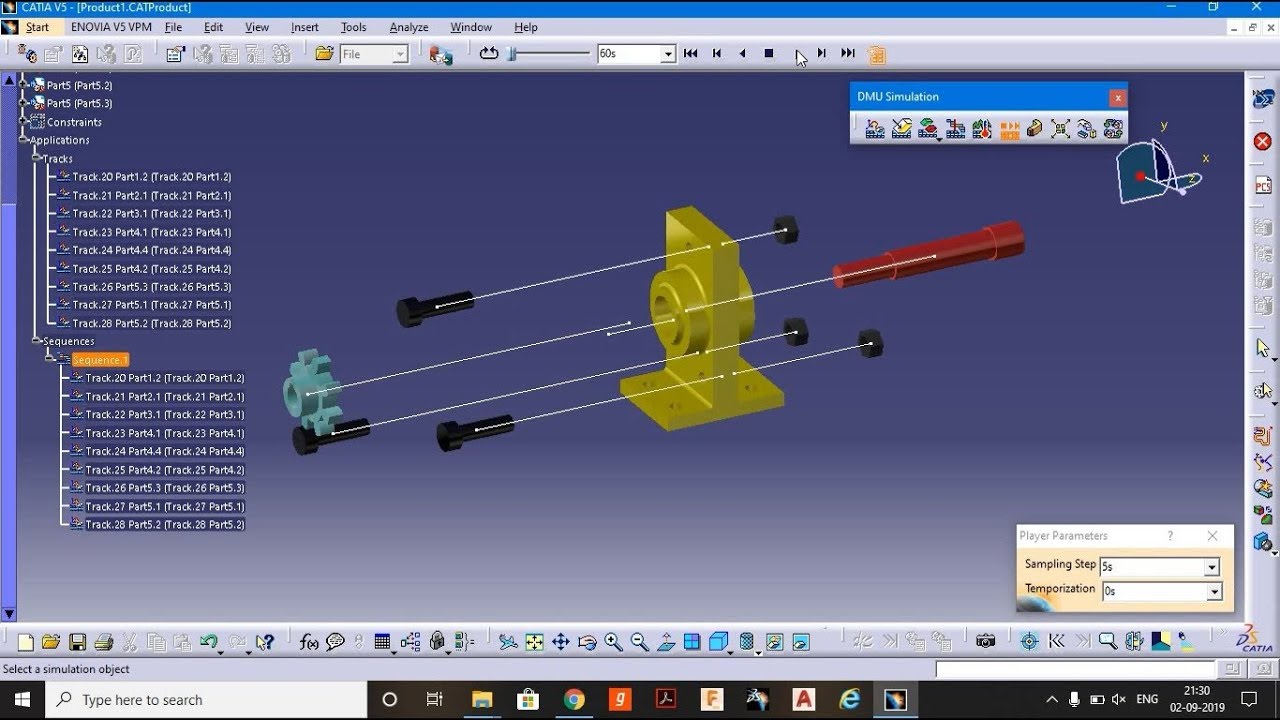Image resolution: width=1280 pixels, height=720 pixels.
Task: Click the Fit All In view icon
Action: (x=535, y=642)
